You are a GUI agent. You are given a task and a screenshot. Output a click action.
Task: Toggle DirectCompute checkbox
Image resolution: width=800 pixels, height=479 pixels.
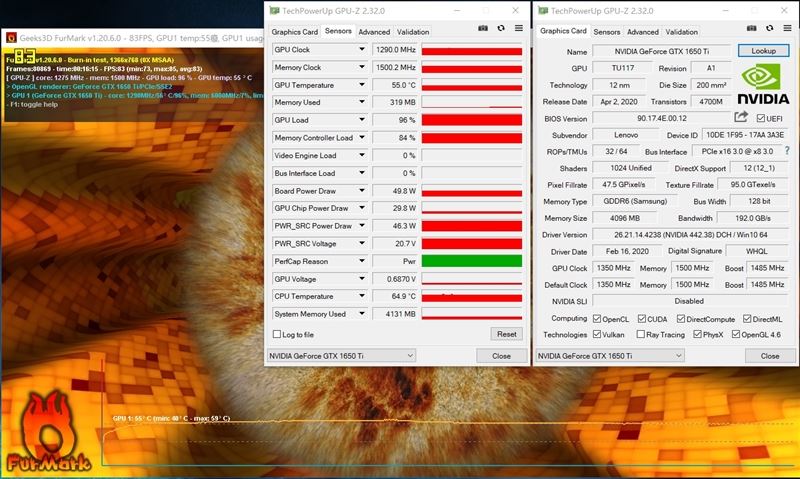(681, 319)
